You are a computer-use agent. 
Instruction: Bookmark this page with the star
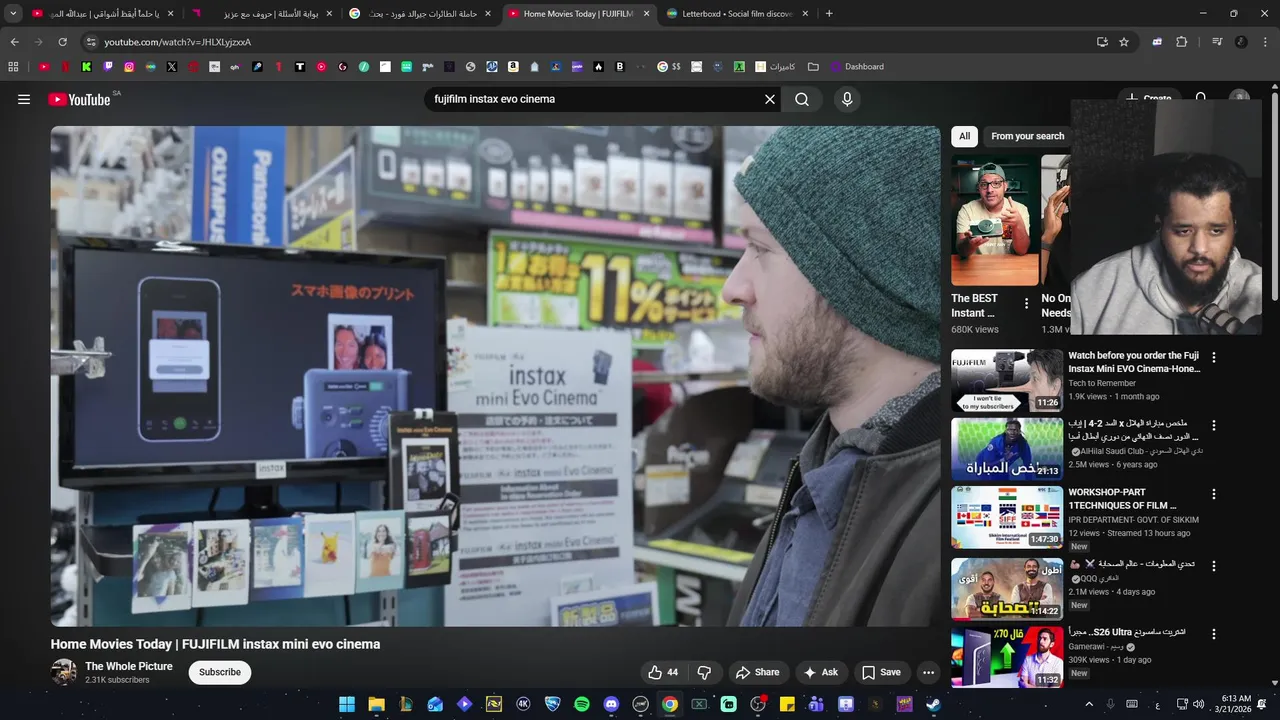(x=1124, y=42)
